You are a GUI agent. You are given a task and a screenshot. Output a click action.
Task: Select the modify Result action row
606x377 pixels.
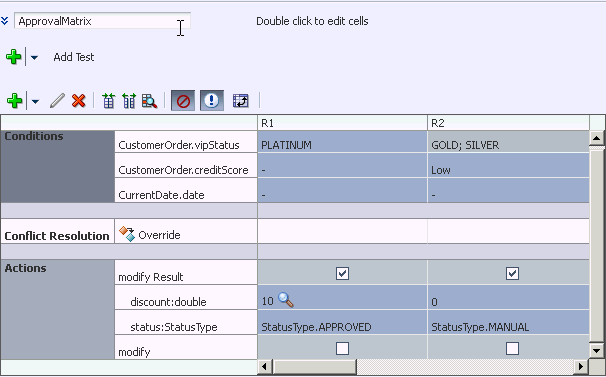coord(186,273)
